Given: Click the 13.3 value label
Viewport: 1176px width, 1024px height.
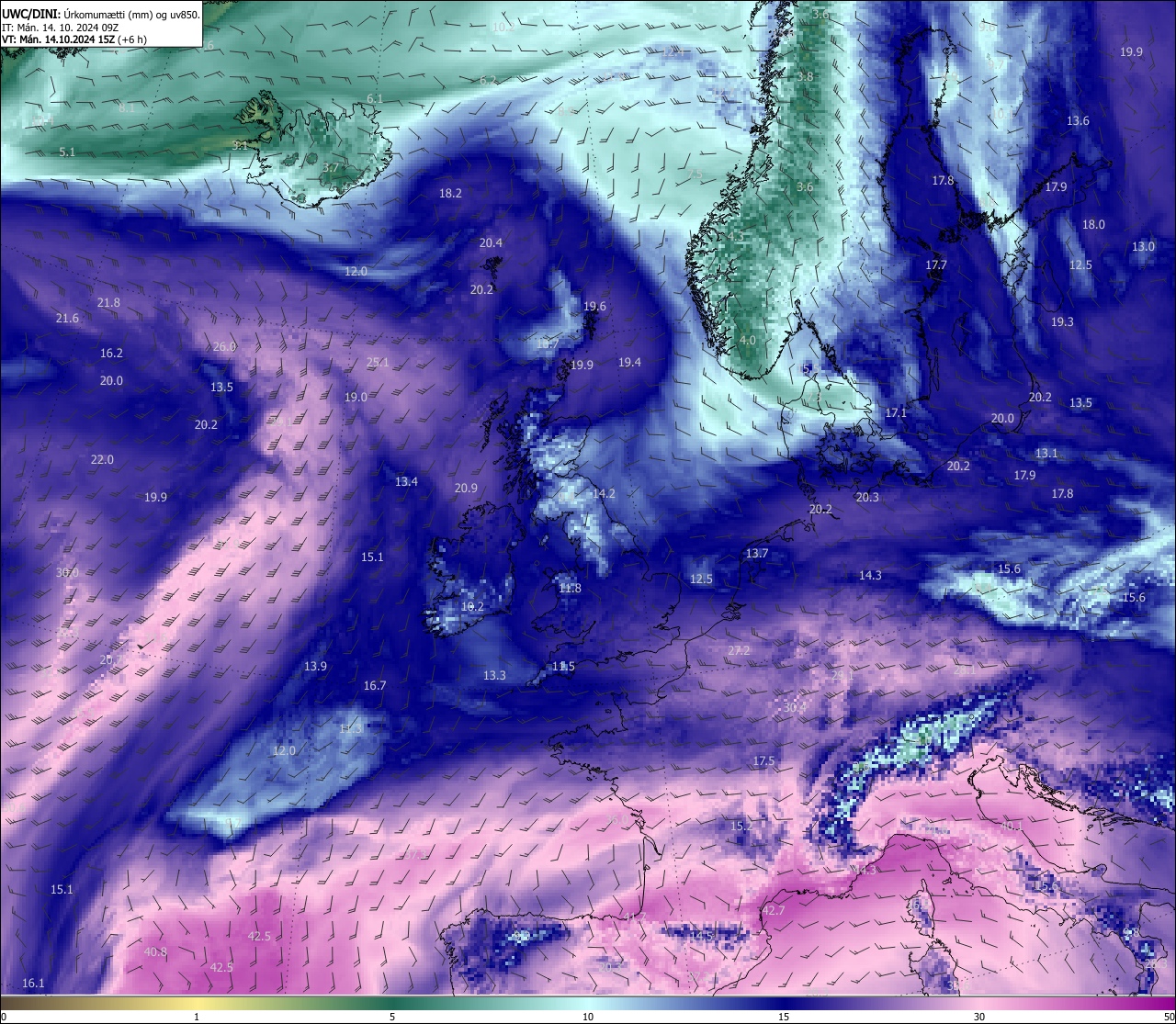Looking at the screenshot, I should tap(494, 676).
